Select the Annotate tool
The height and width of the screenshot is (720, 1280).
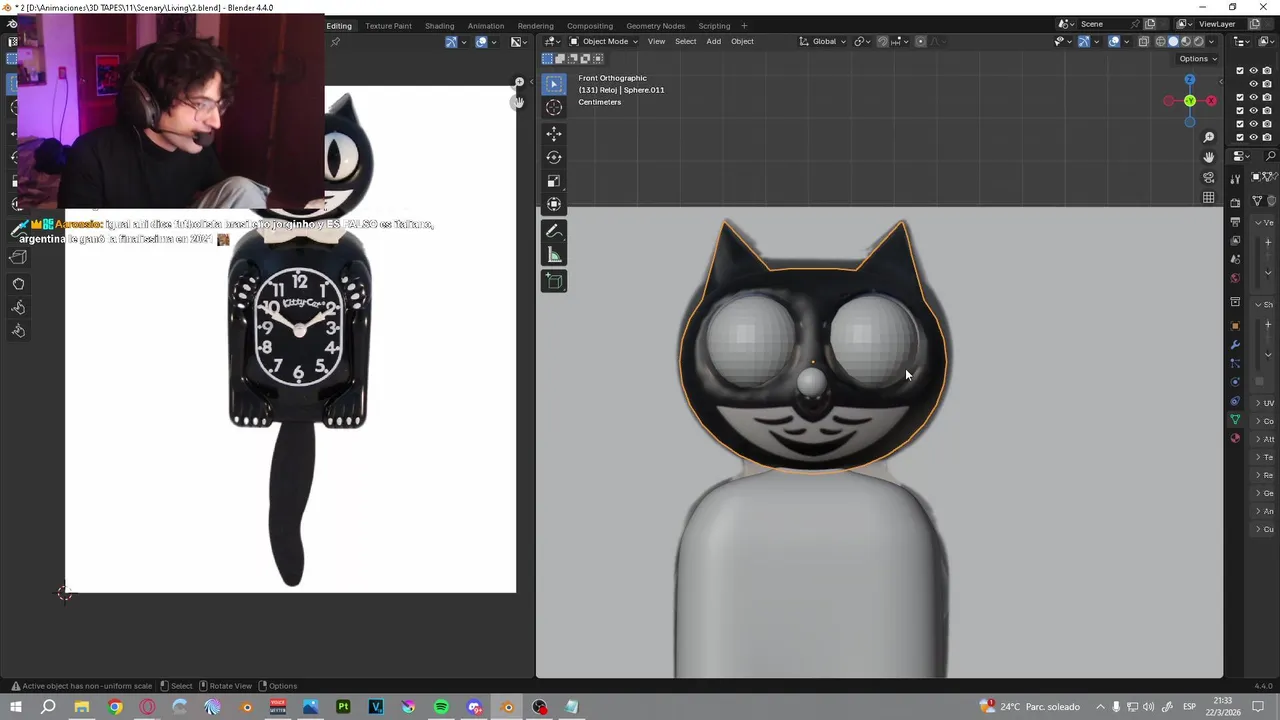click(x=554, y=231)
